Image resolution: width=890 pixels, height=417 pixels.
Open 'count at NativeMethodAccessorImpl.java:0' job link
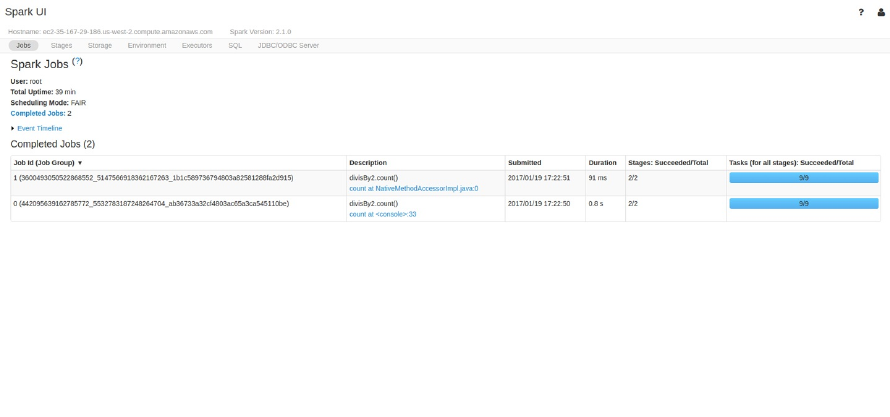click(413, 188)
